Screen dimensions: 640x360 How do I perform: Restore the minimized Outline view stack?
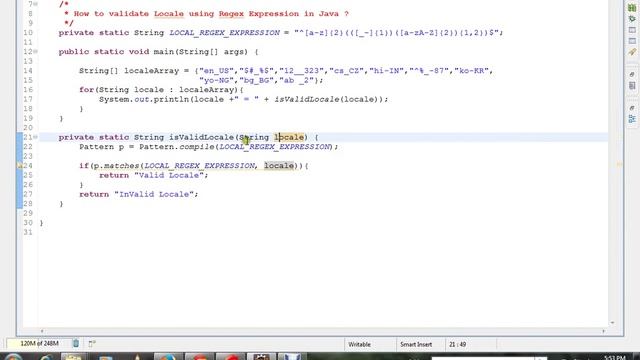point(632,108)
